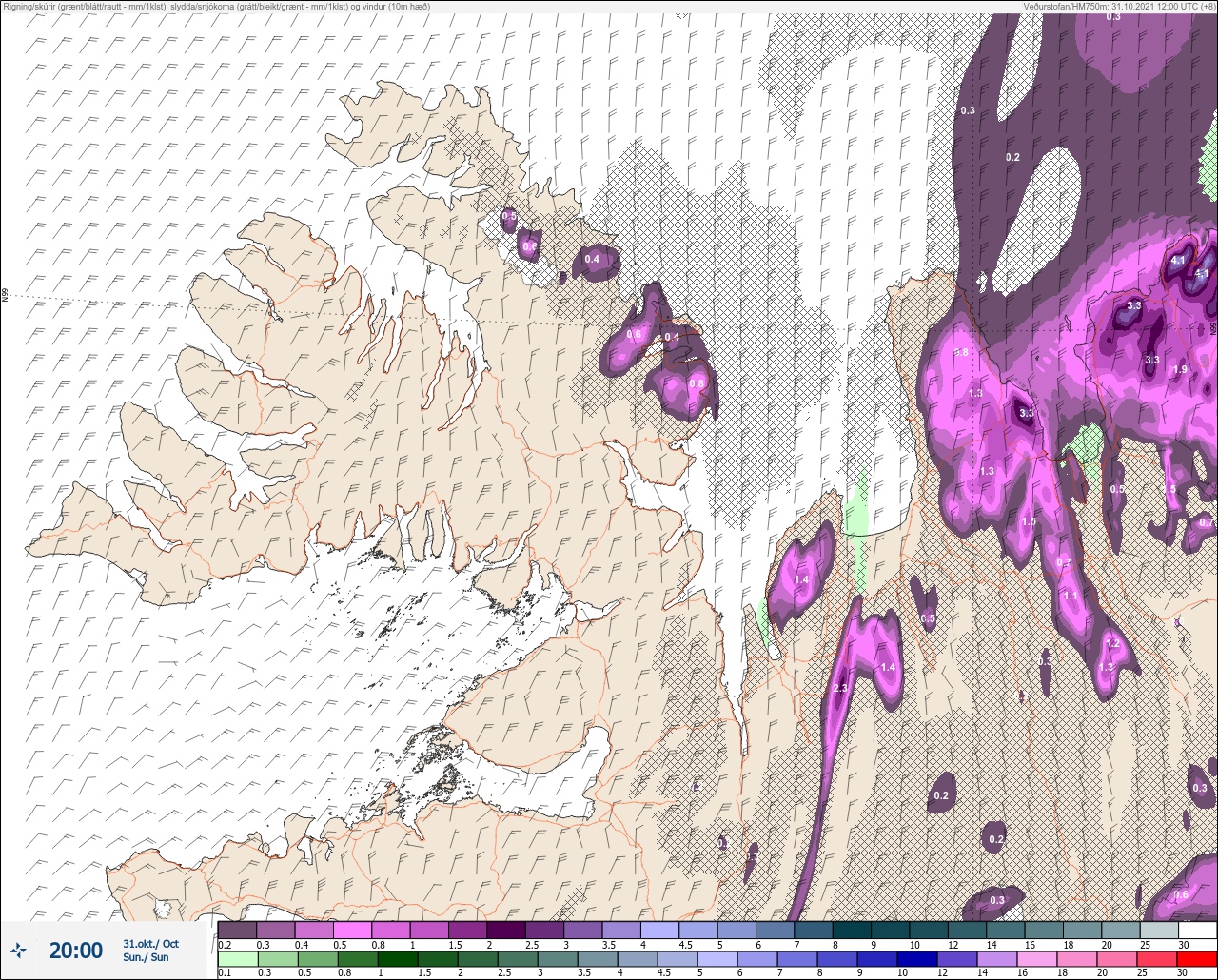Viewport: 1218px width, 980px height.
Task: Click the '1.2' precipitation value on the map
Action: click(x=1113, y=644)
